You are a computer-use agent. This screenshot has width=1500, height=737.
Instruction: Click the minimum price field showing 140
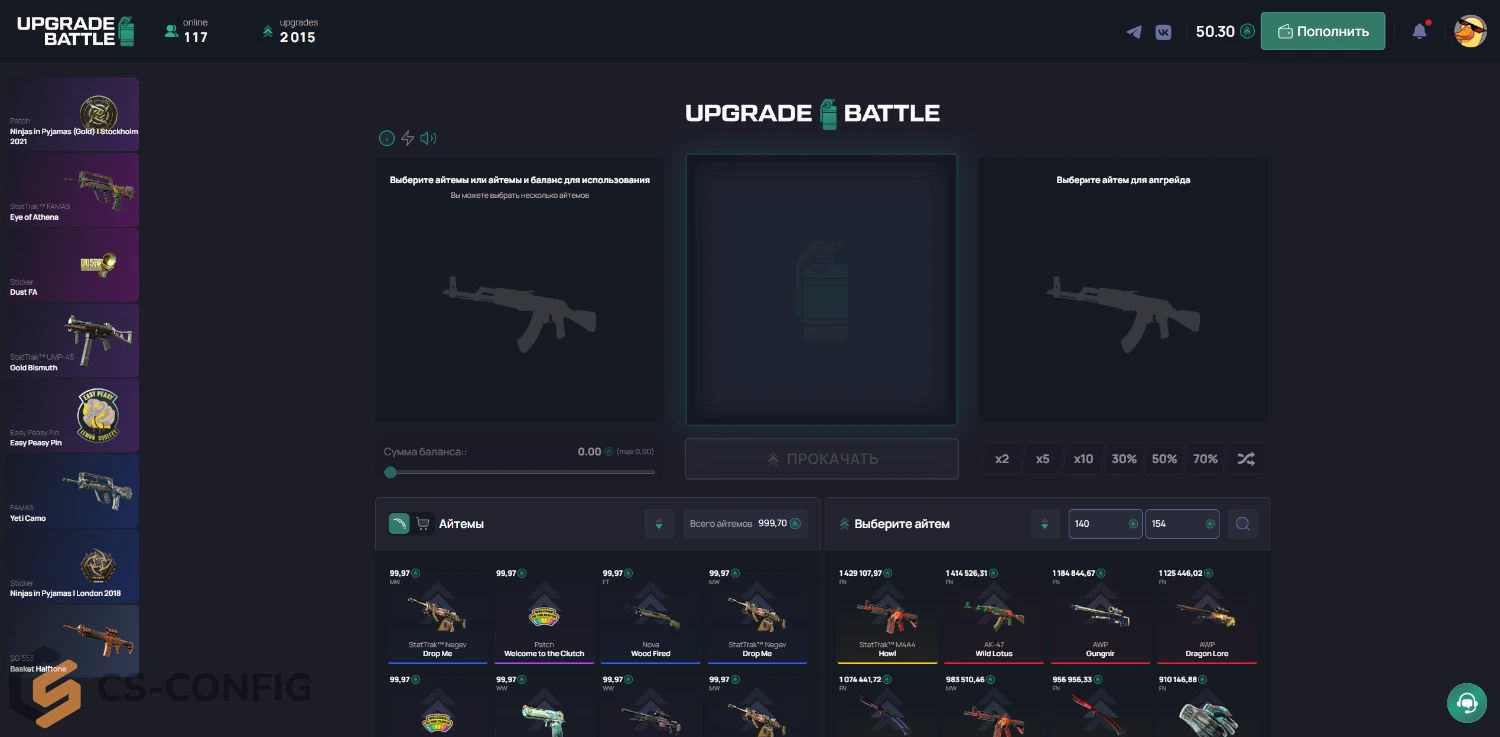pos(1105,524)
